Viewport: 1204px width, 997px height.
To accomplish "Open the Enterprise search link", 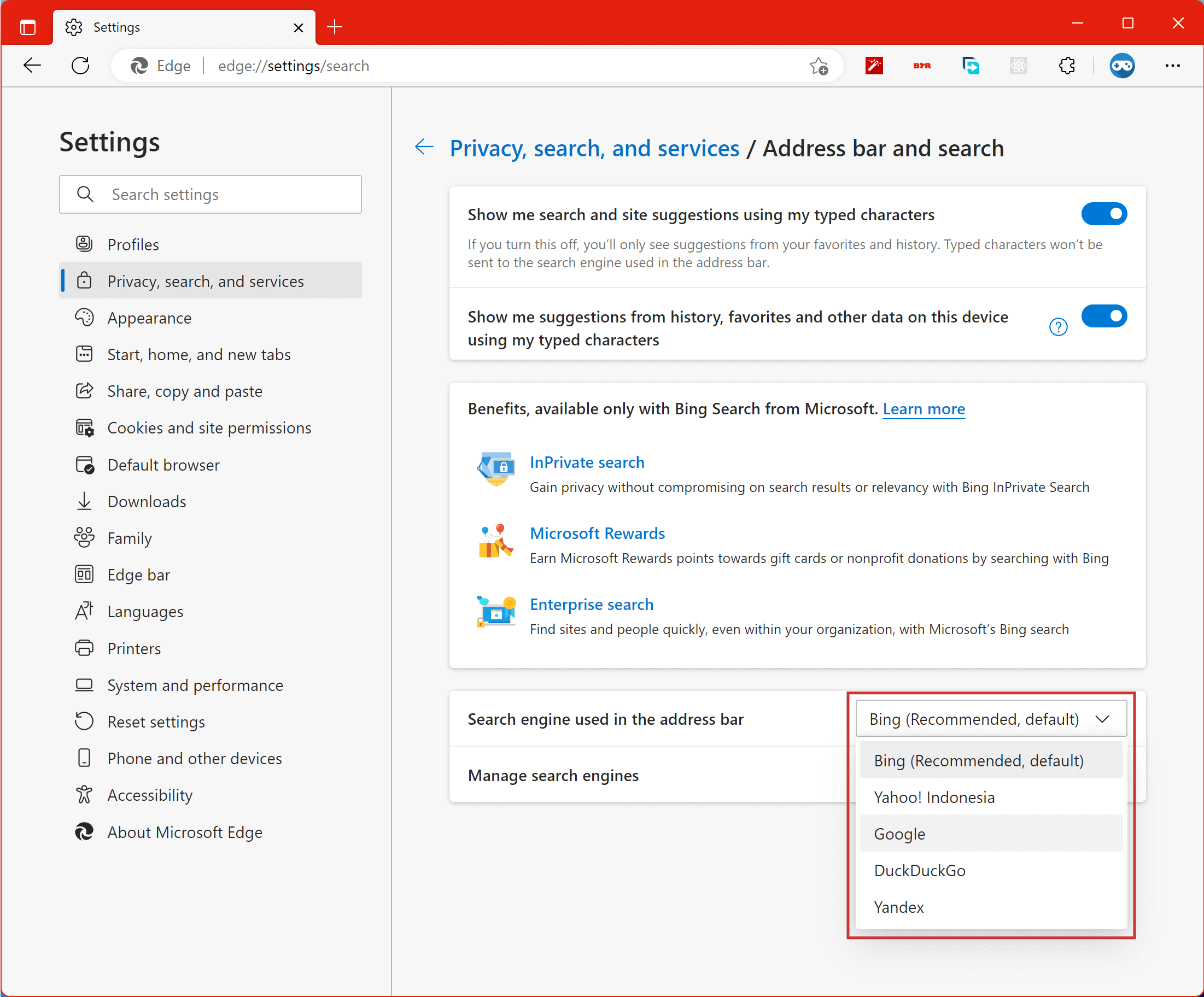I will tap(591, 604).
